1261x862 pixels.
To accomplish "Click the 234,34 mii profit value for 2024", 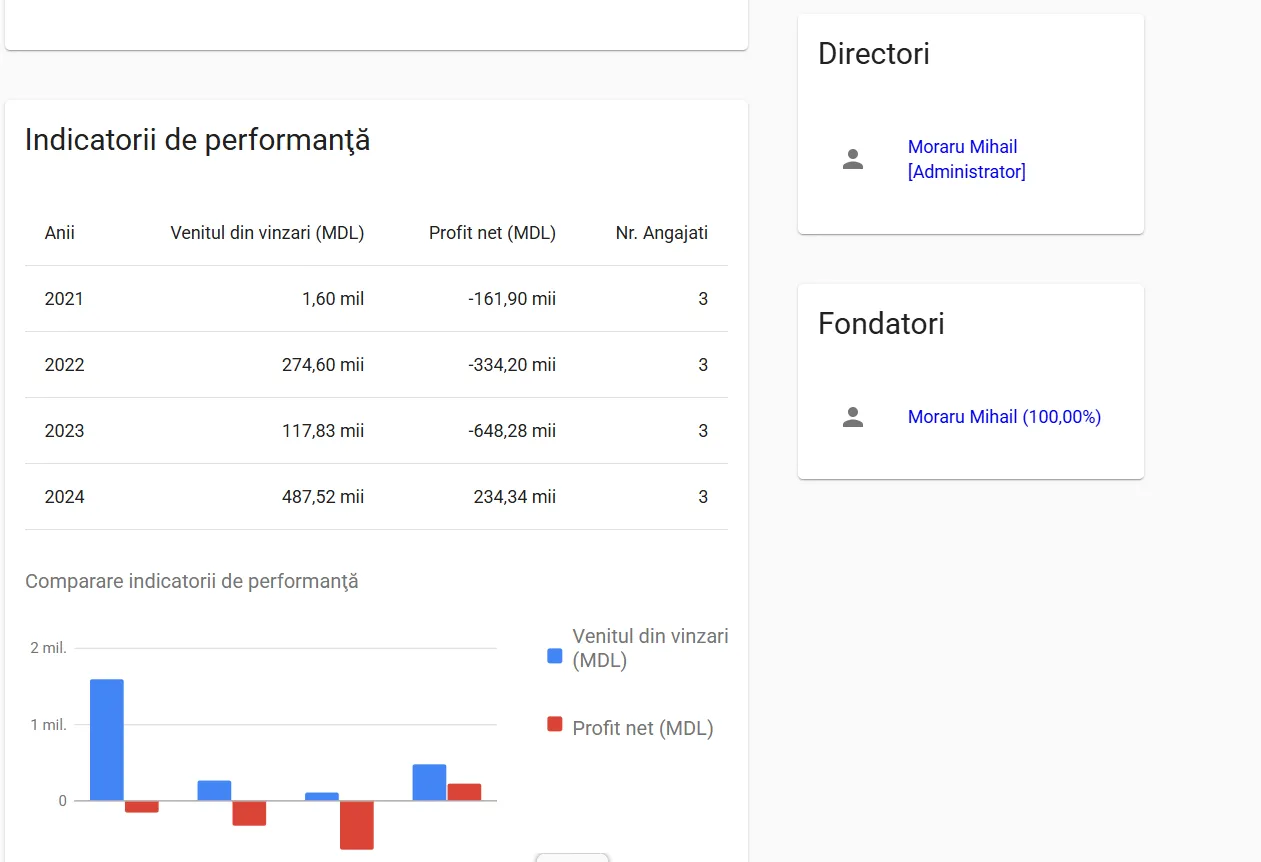I will click(x=514, y=497).
